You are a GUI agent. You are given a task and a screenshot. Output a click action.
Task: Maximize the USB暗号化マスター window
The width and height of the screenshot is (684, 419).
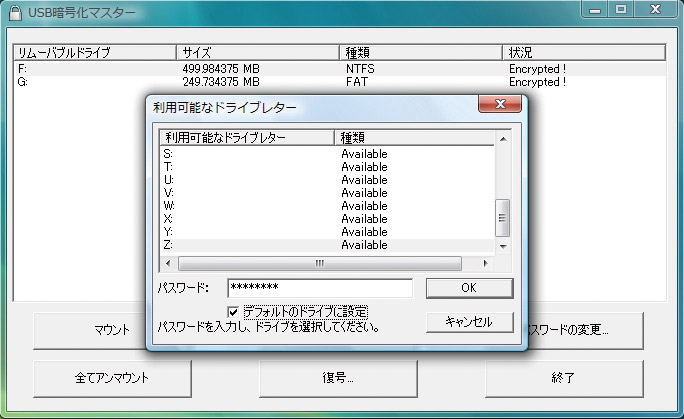[621, 10]
